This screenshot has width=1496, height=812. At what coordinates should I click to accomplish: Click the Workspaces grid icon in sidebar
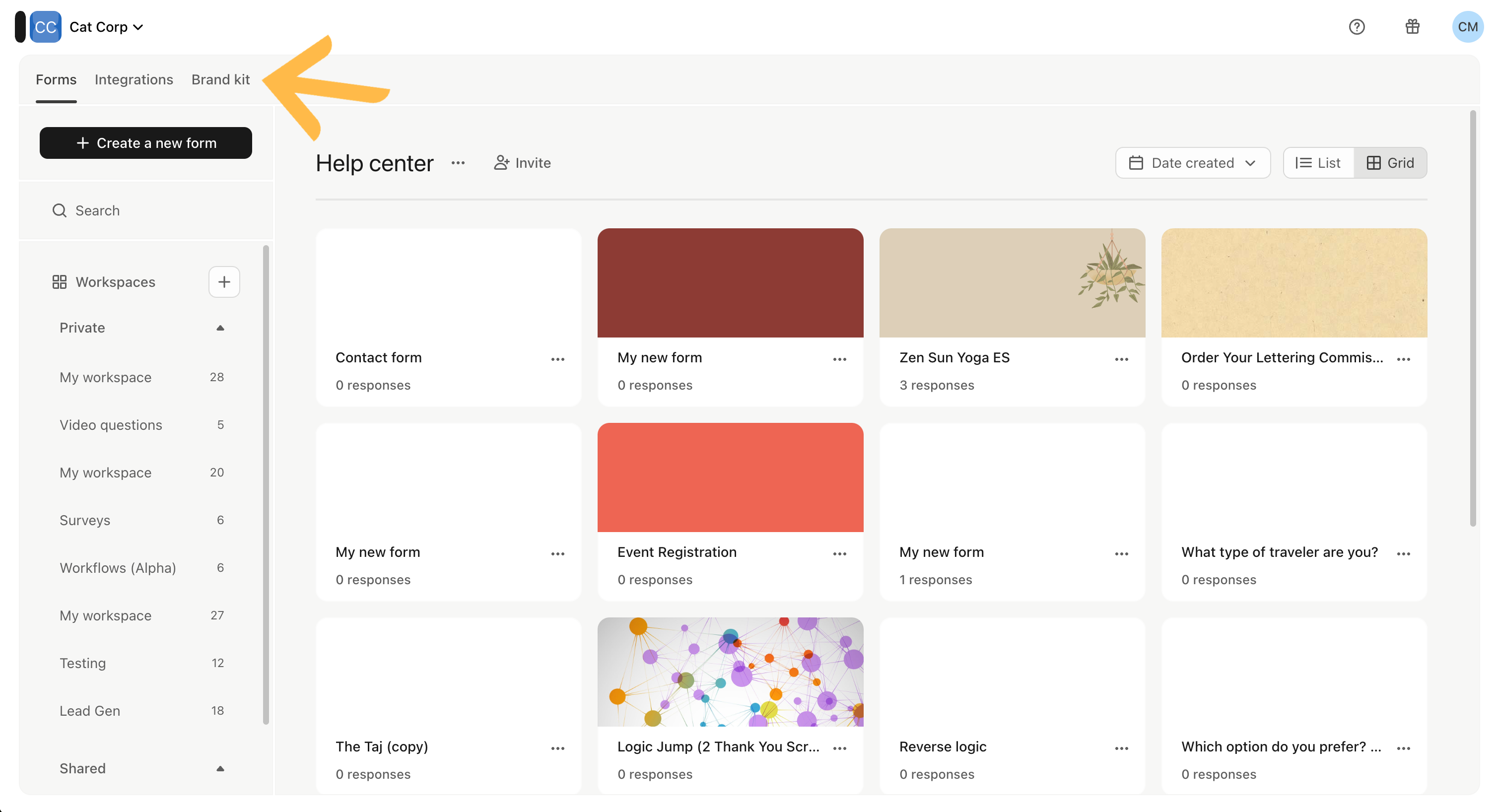(59, 282)
